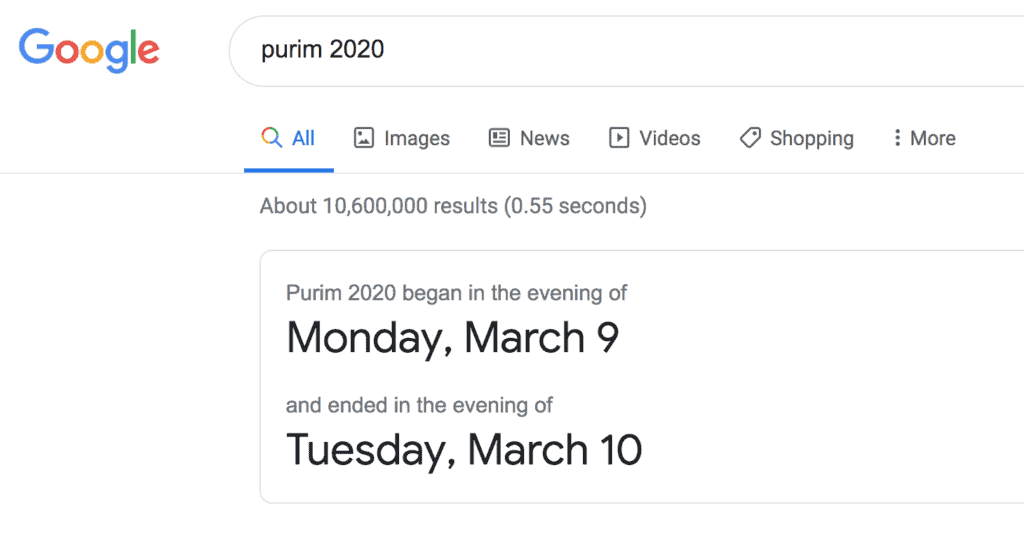Show Shopping results tab
Viewport: 1024px width, 543px height.
[811, 138]
